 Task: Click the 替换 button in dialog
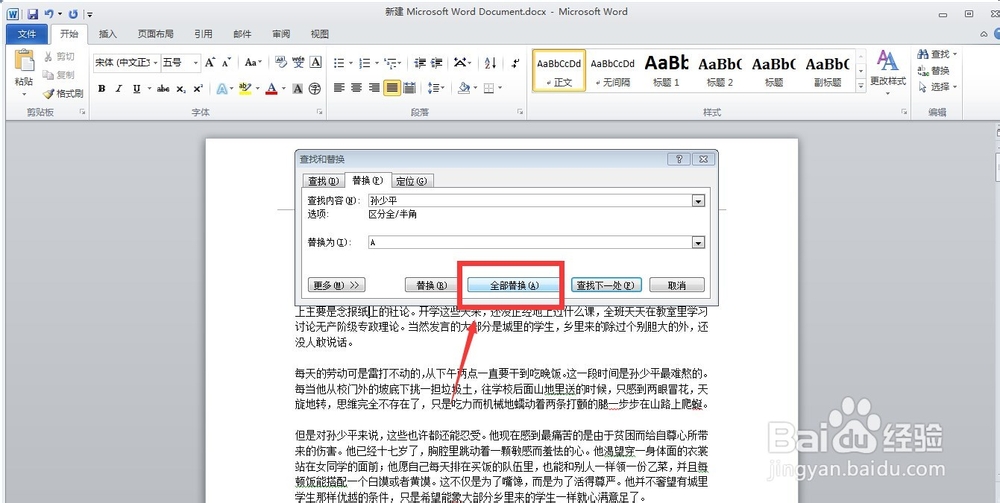(x=432, y=285)
